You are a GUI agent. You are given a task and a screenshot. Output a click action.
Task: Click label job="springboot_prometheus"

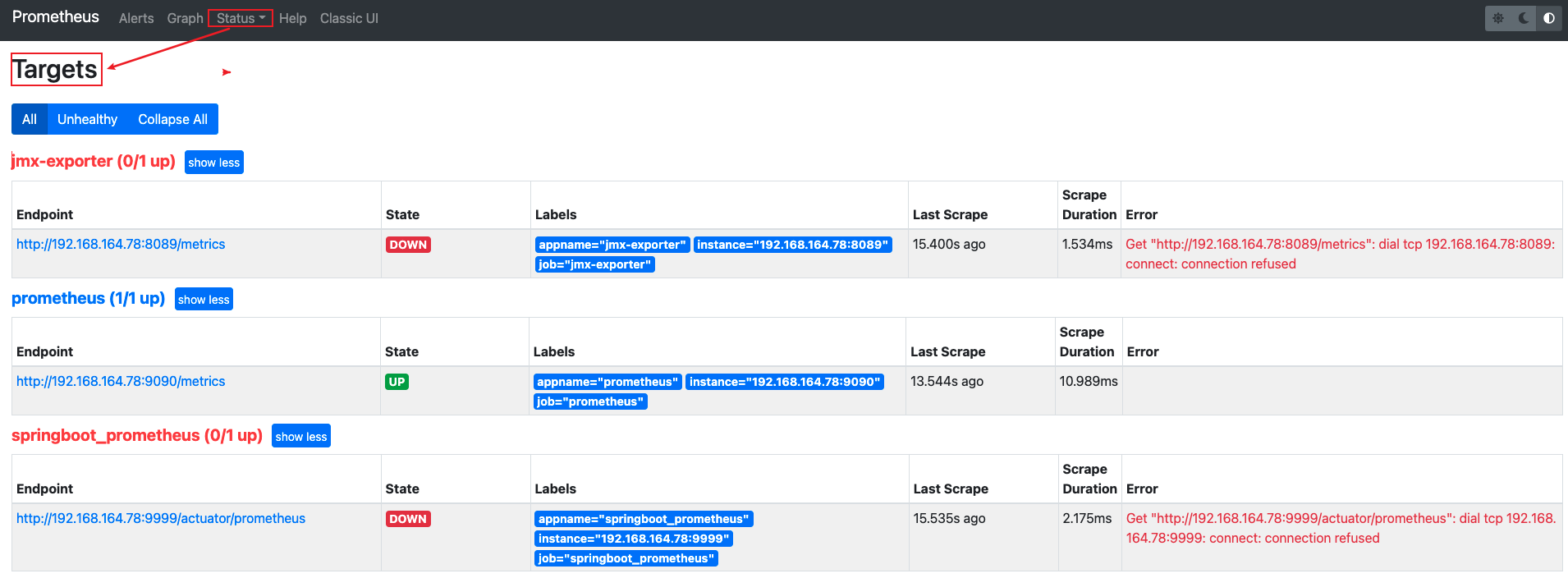pyautogui.click(x=626, y=558)
